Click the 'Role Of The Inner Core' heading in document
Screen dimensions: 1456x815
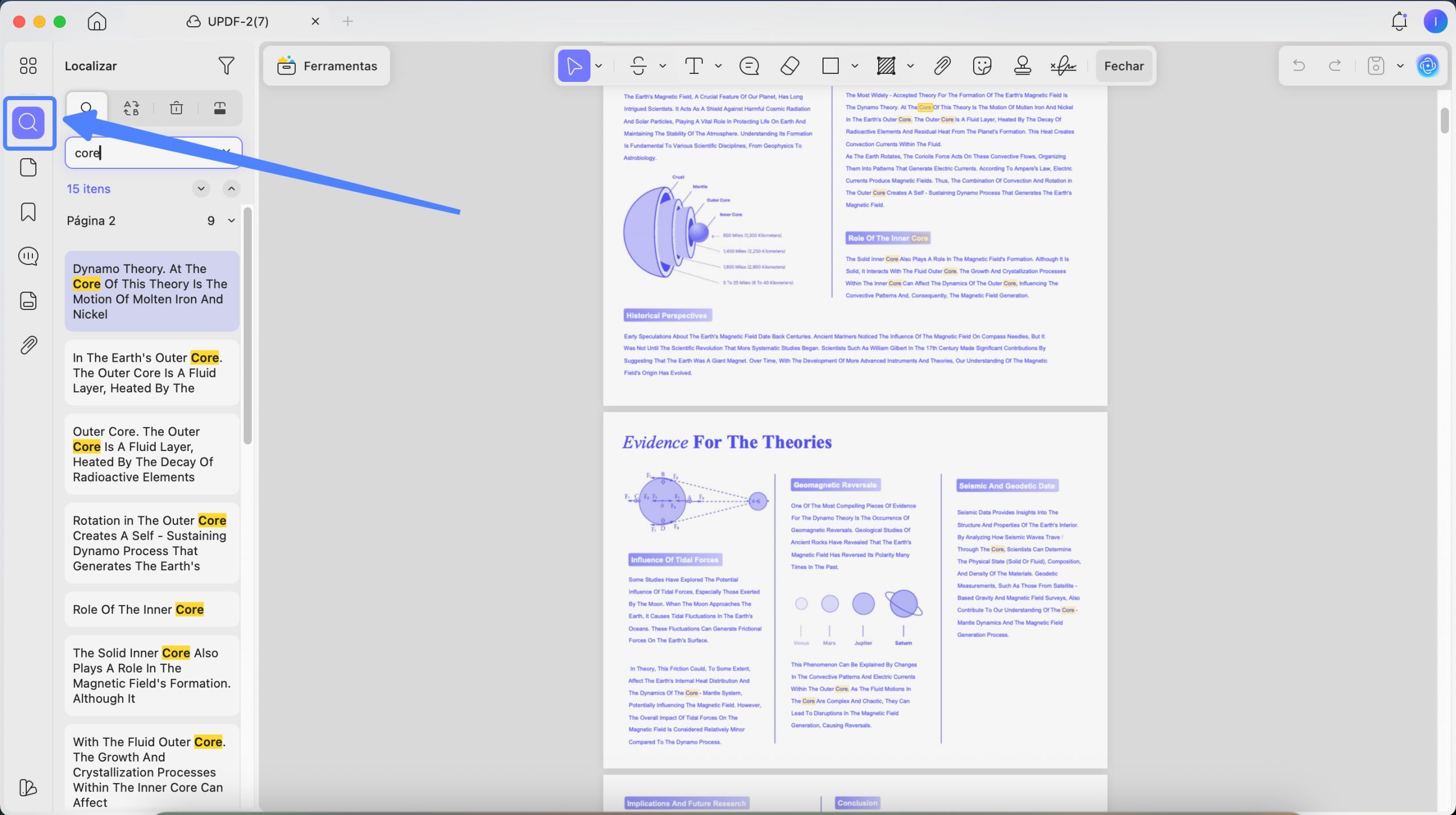coord(888,238)
